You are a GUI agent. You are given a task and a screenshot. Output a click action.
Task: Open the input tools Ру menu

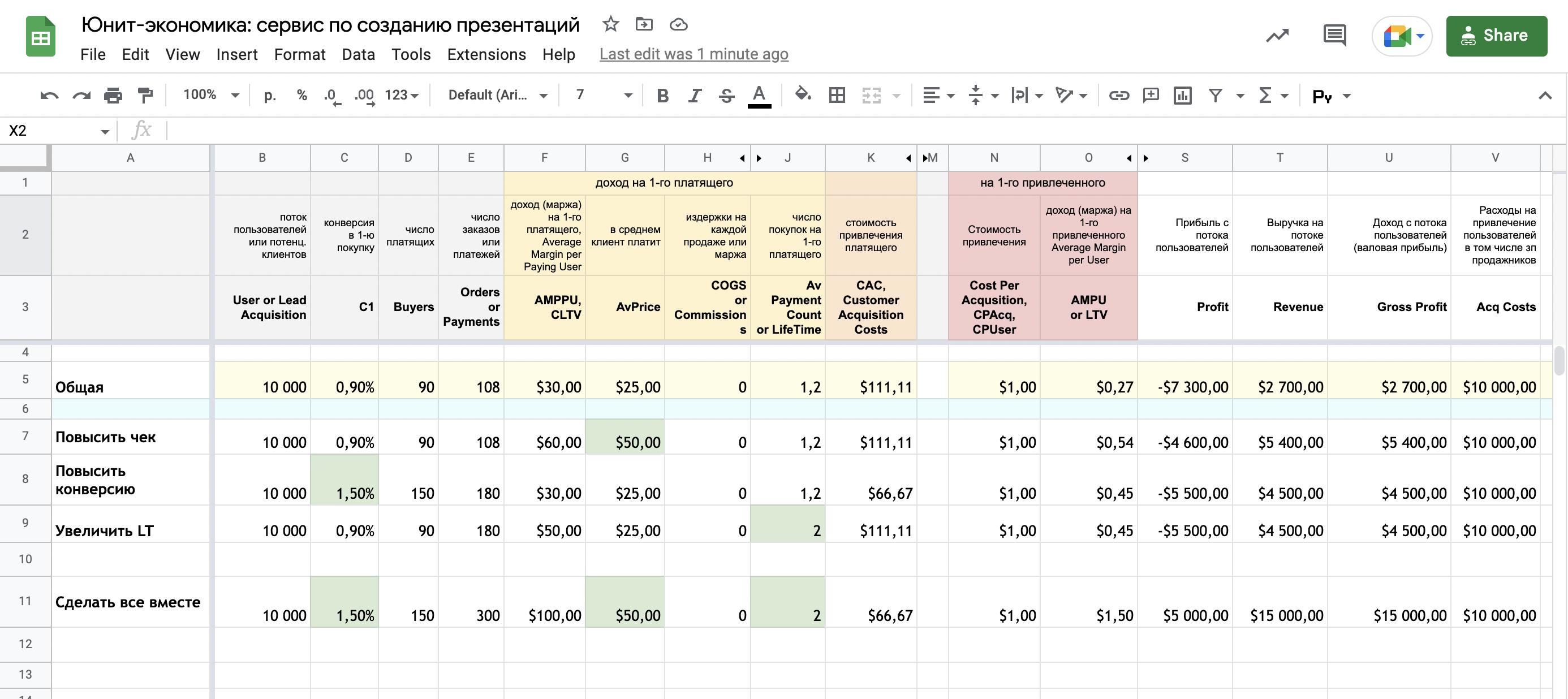point(1331,96)
